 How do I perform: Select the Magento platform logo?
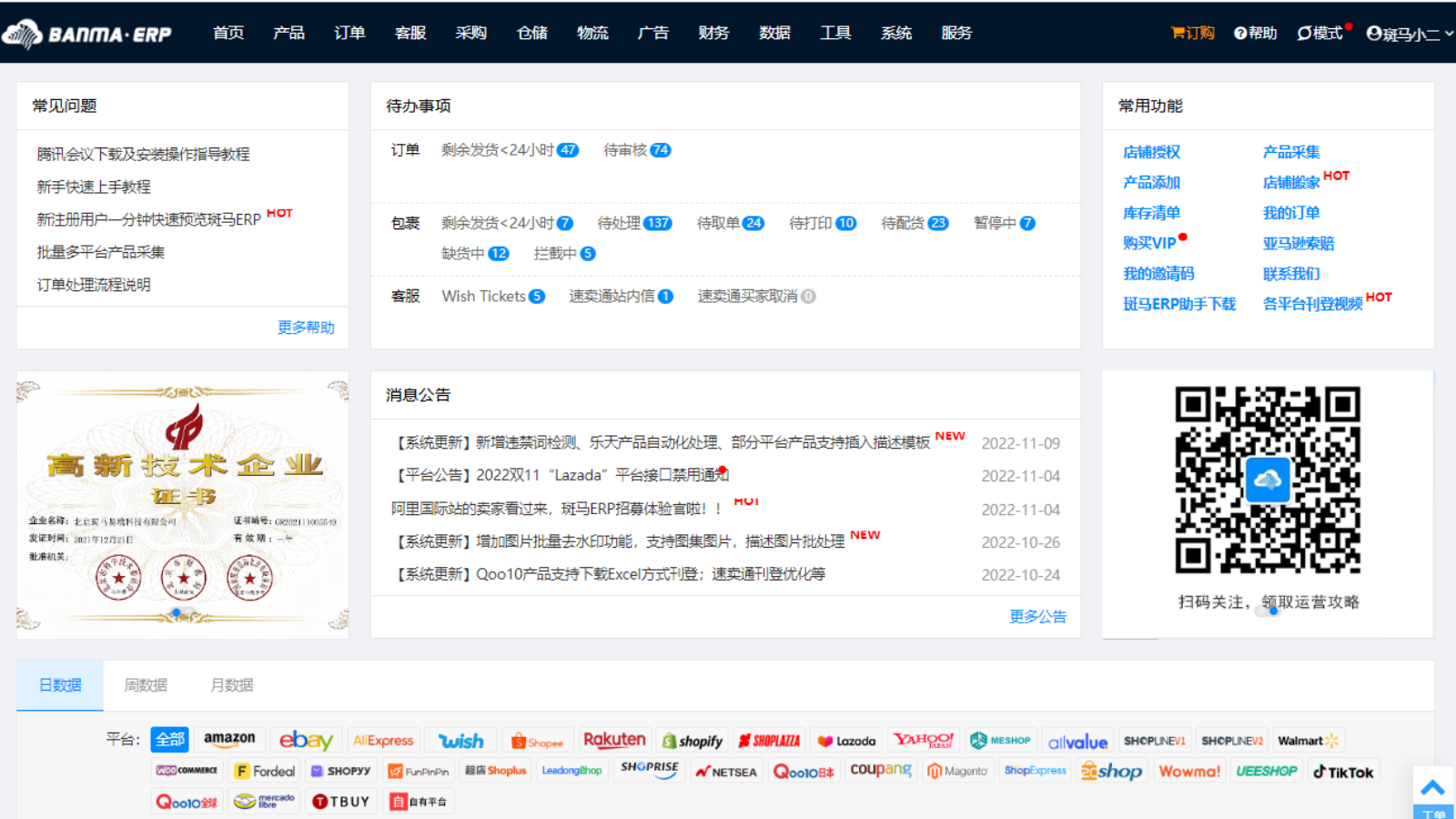(957, 771)
